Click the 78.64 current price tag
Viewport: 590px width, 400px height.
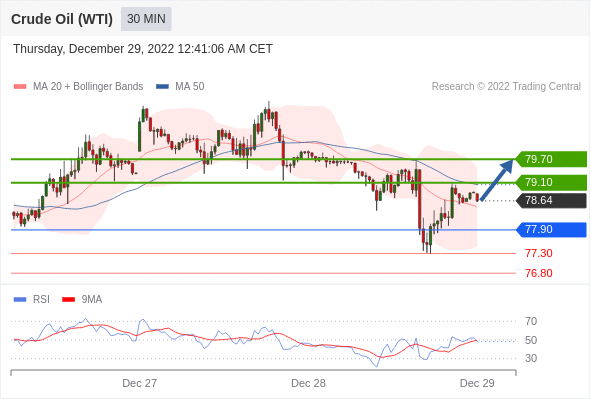click(x=551, y=200)
